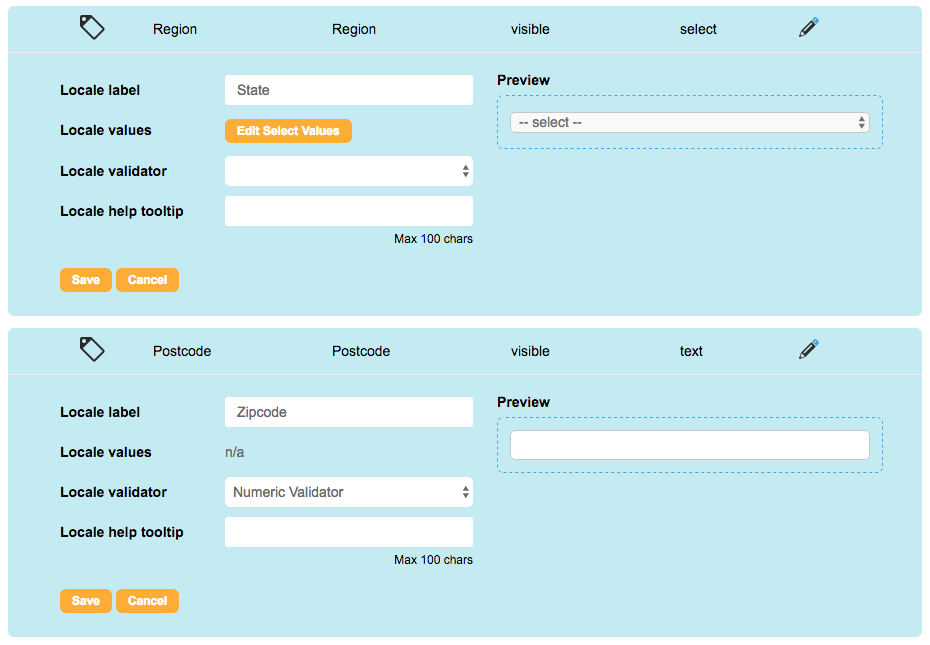Click the 'visible' status in Region row
This screenshot has height=645, width=930.
[x=530, y=29]
